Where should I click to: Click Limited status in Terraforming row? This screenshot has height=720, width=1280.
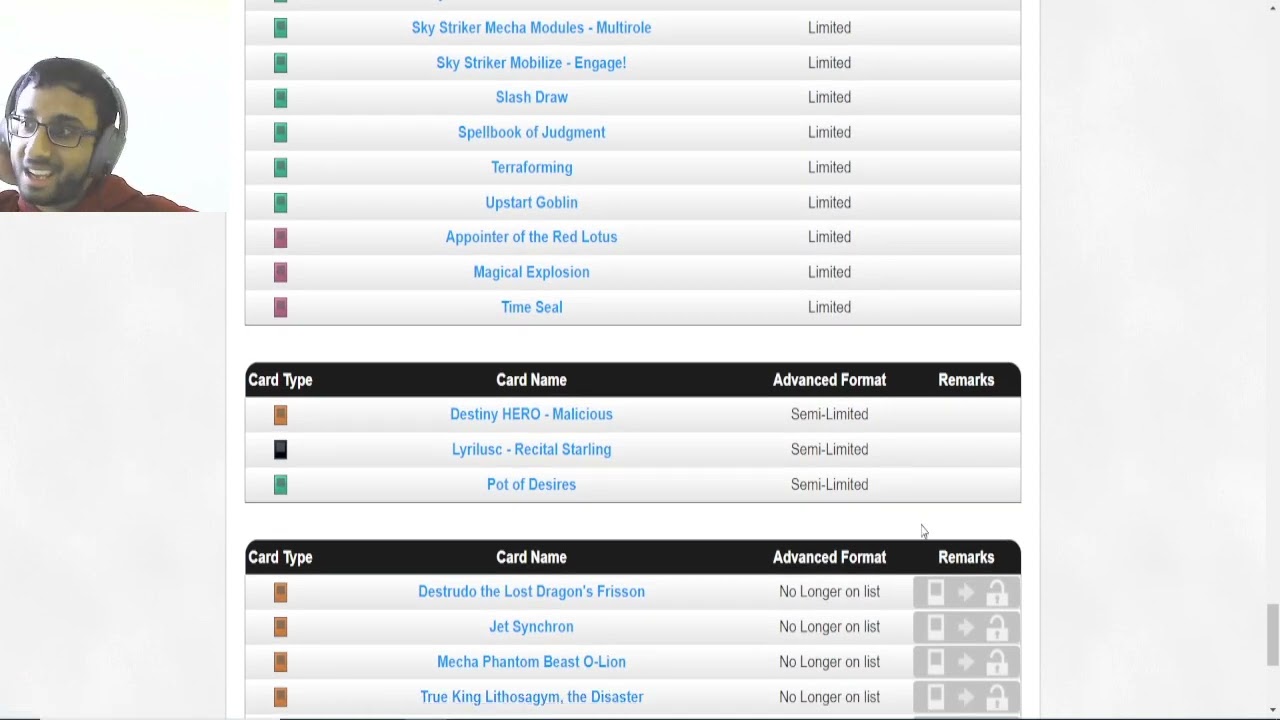click(x=829, y=167)
